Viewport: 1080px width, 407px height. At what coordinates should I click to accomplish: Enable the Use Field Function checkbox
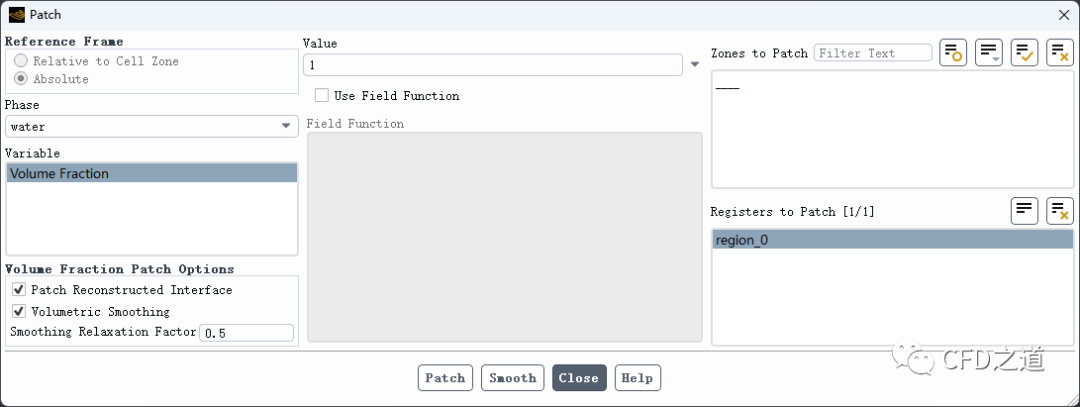coord(322,96)
